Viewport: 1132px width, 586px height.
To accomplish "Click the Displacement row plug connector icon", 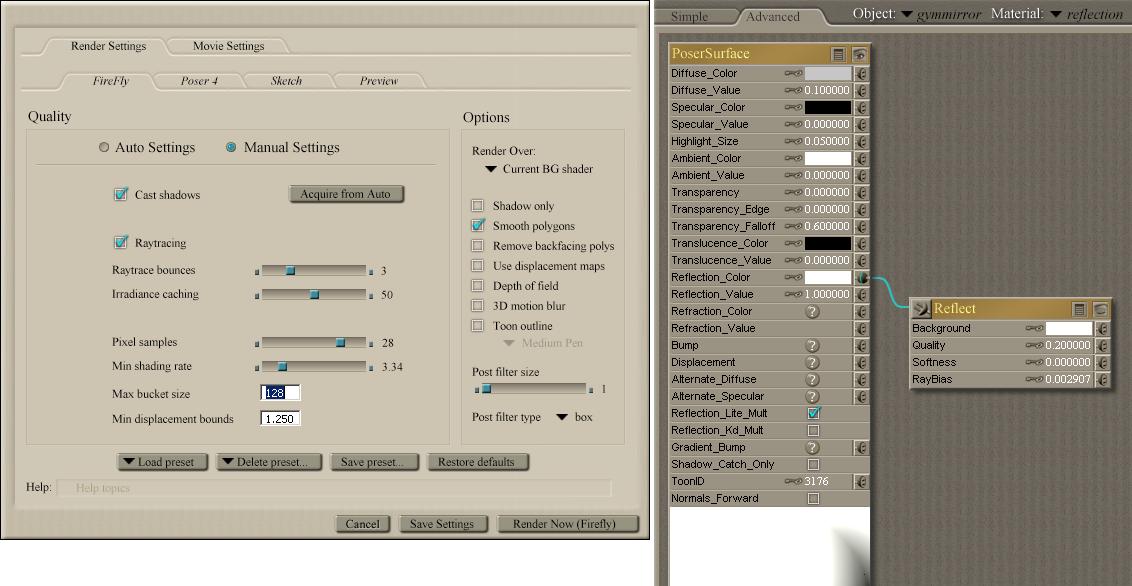I will pyautogui.click(x=861, y=362).
